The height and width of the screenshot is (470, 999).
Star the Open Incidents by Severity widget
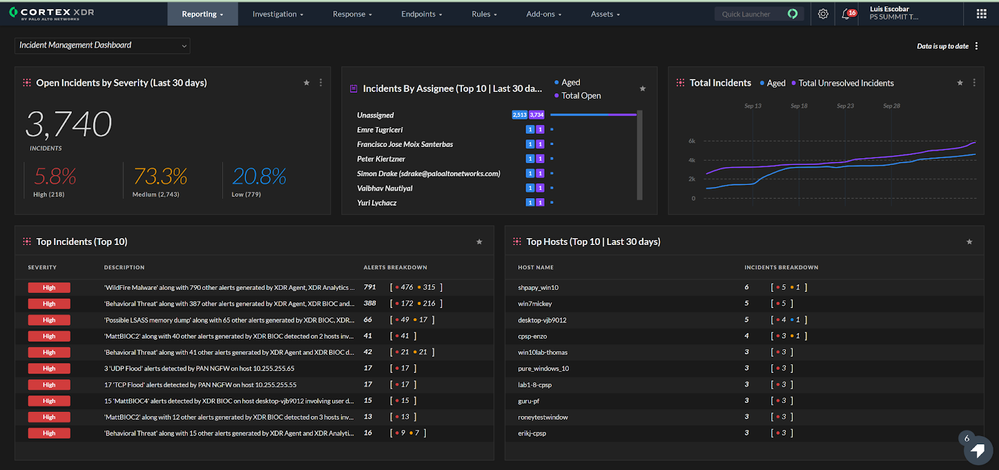[306, 83]
